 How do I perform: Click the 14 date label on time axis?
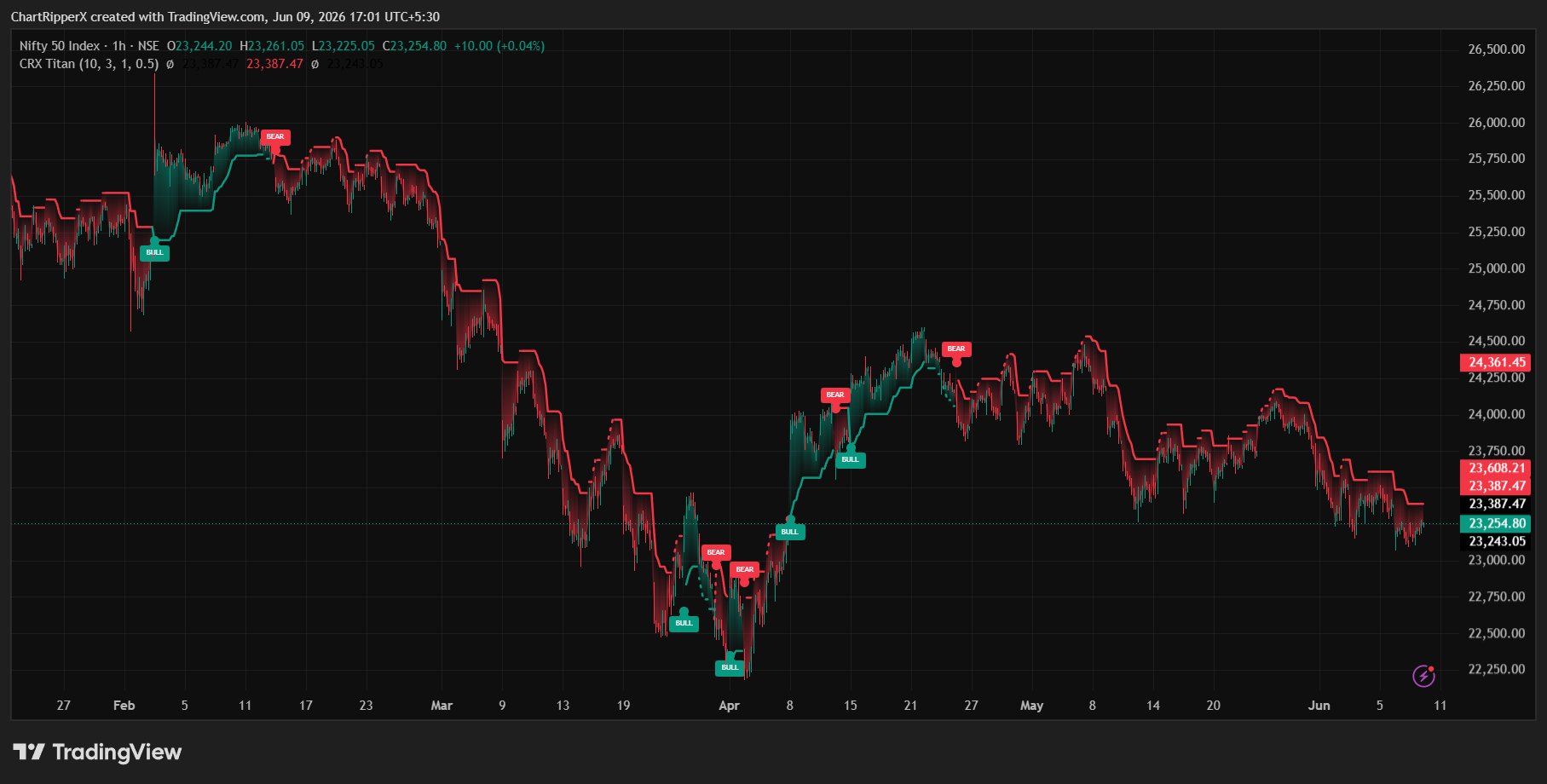pyautogui.click(x=1153, y=706)
